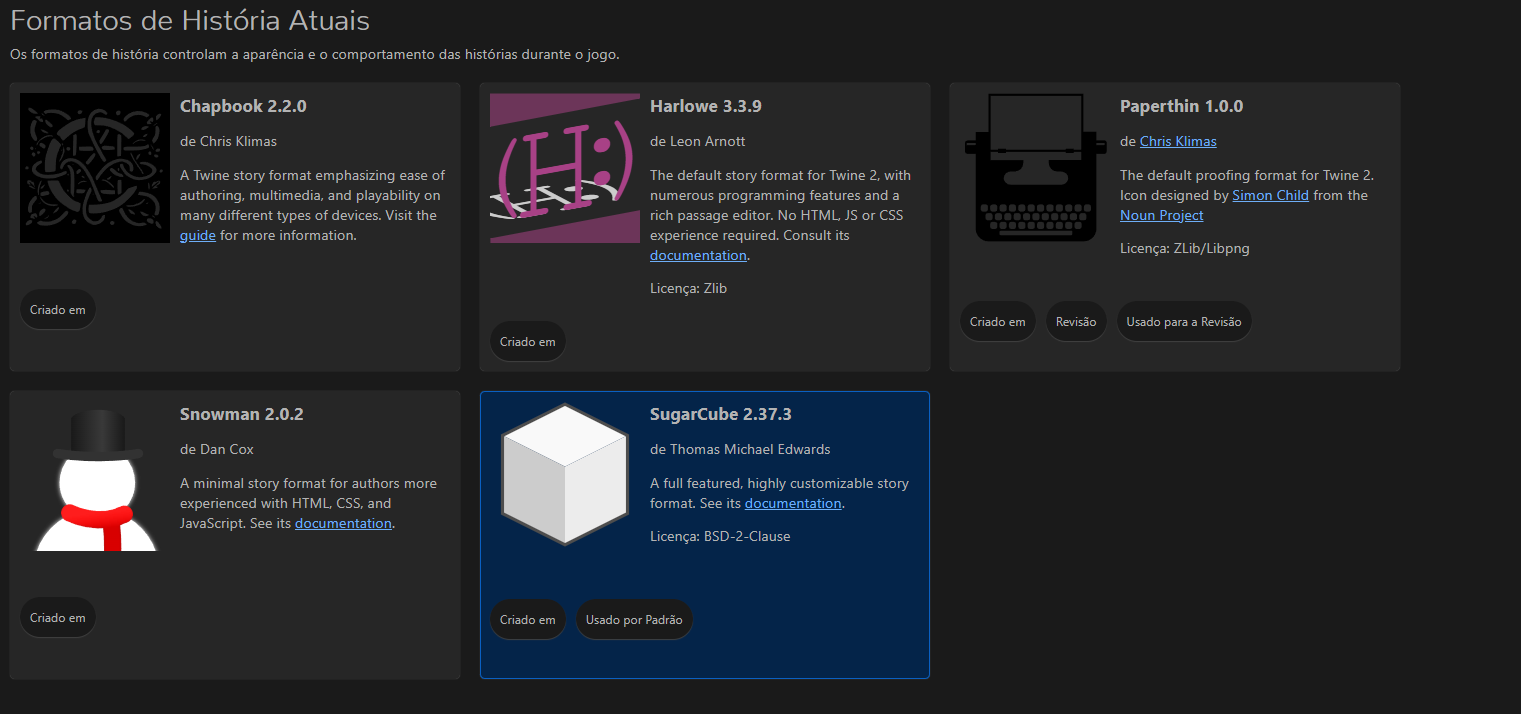Click 'Criado em' tag under Harlowe

pyautogui.click(x=528, y=341)
